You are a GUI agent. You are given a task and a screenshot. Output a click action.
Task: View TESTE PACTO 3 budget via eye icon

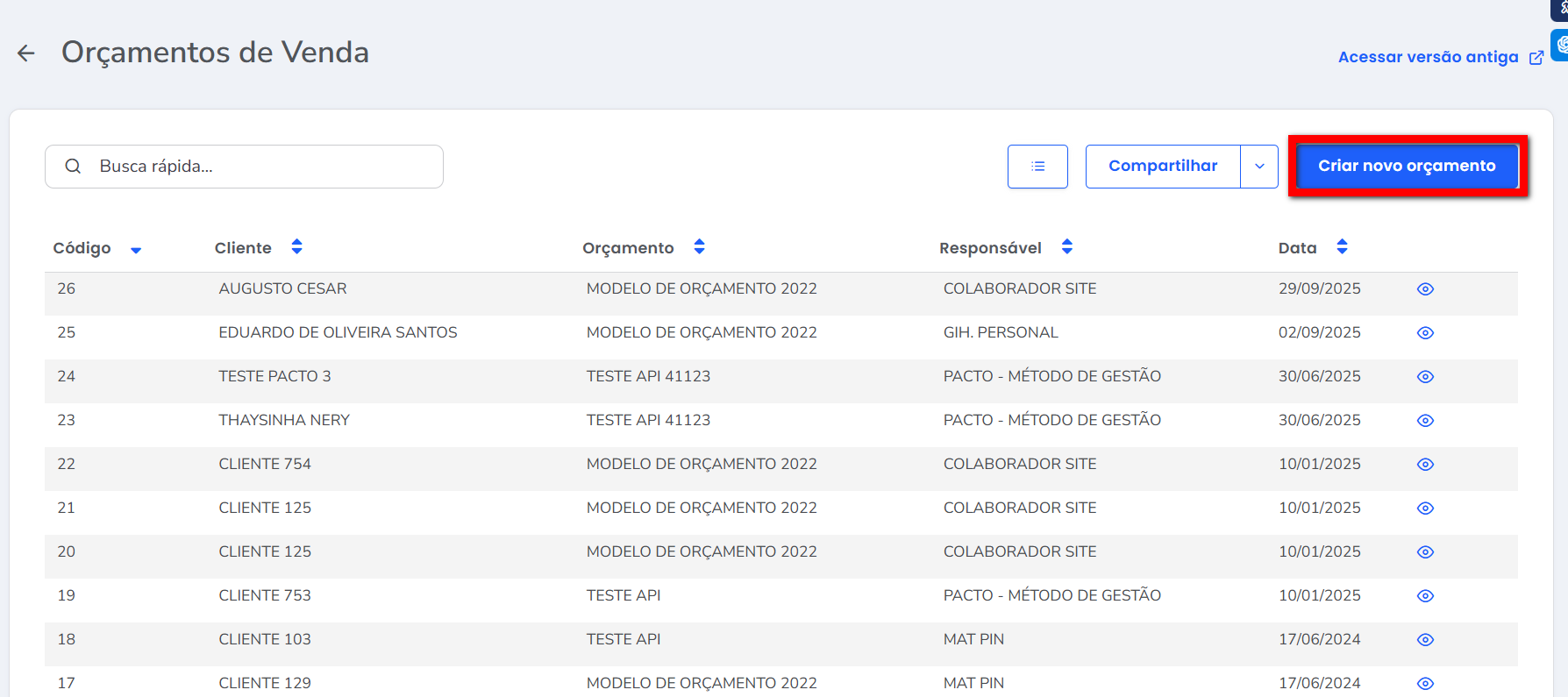coord(1425,377)
